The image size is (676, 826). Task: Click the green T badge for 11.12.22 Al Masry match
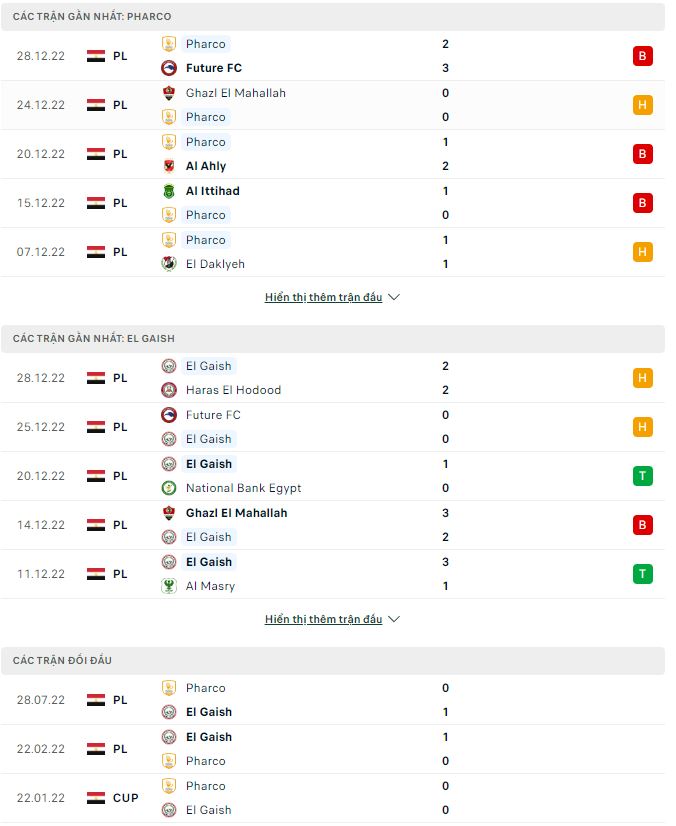click(x=643, y=574)
